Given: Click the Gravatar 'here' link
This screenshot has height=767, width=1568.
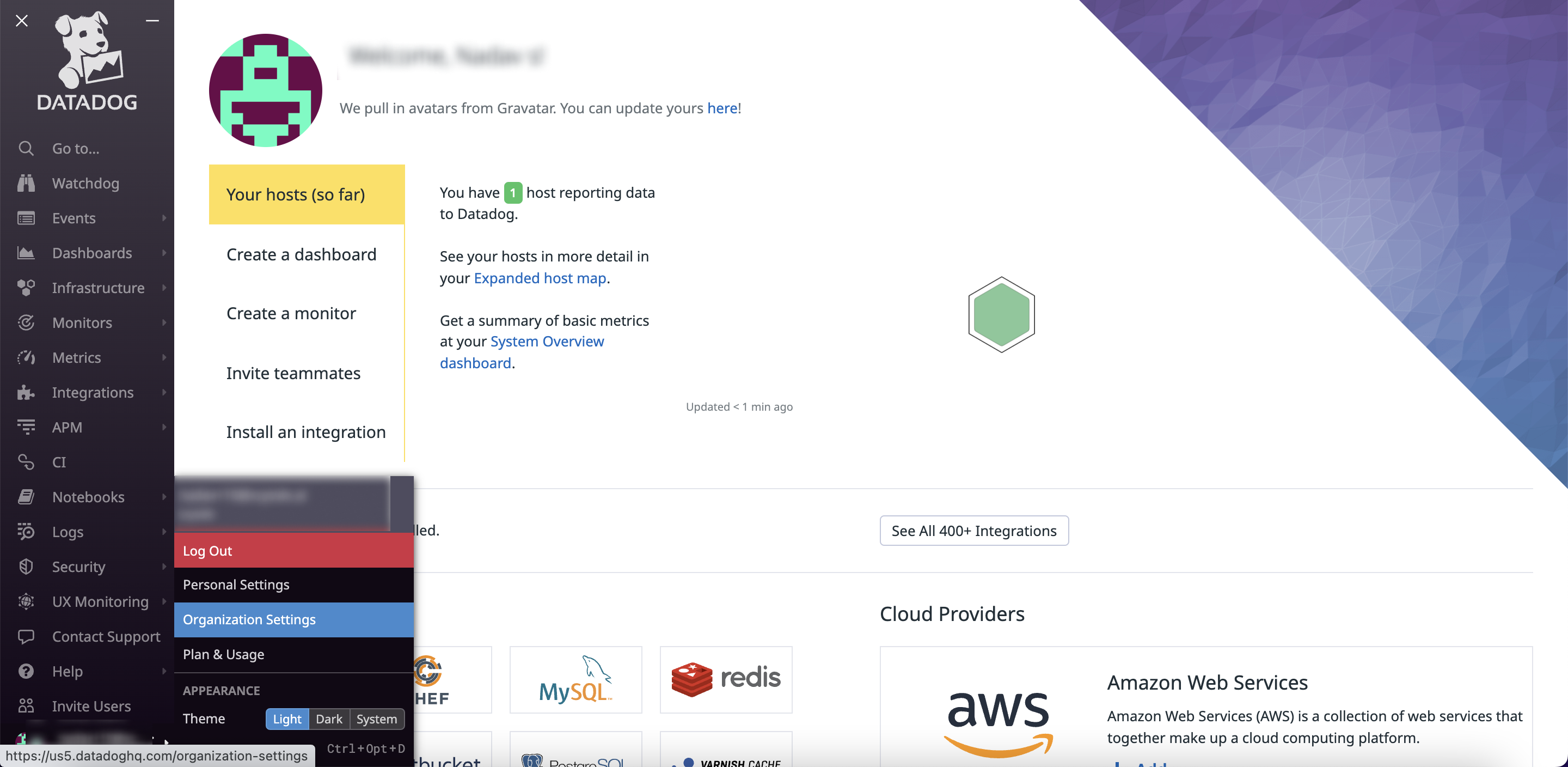Looking at the screenshot, I should [722, 108].
